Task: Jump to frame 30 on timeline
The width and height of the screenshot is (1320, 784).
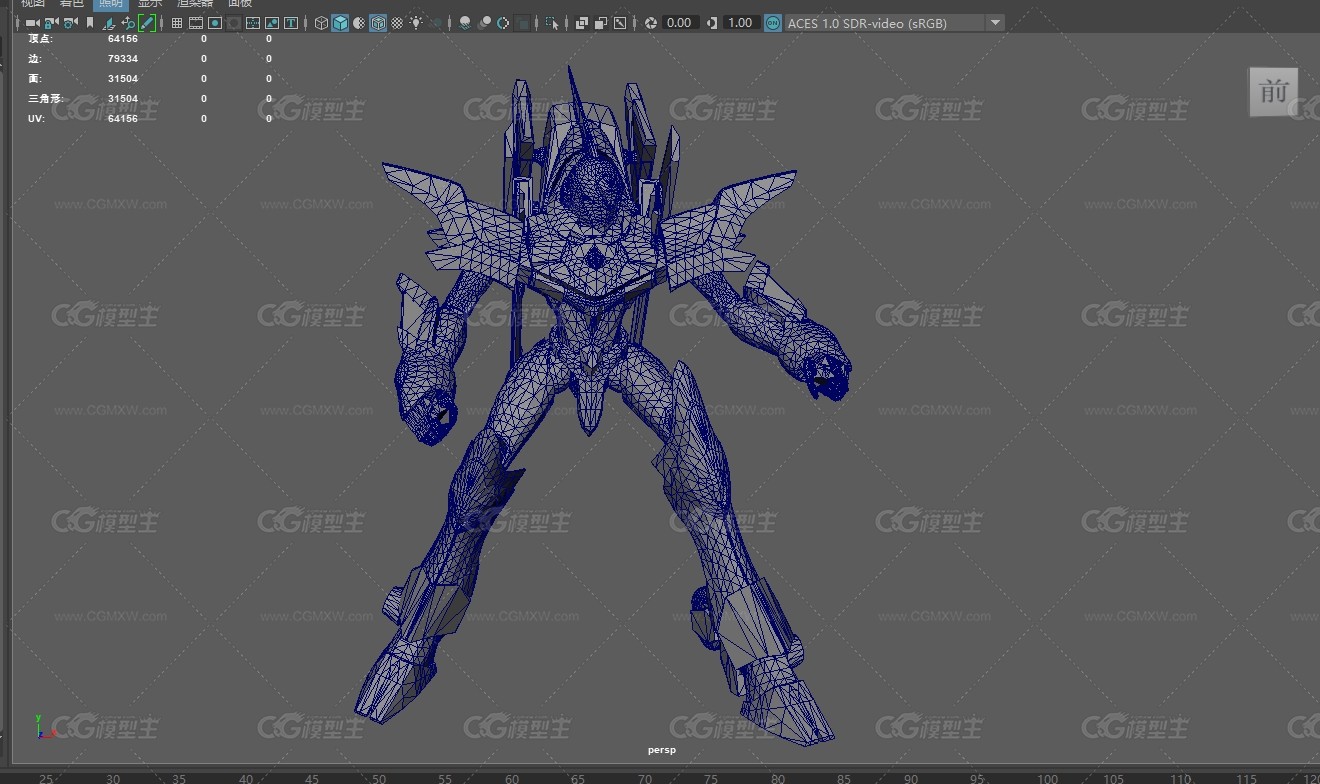Action: point(112,778)
